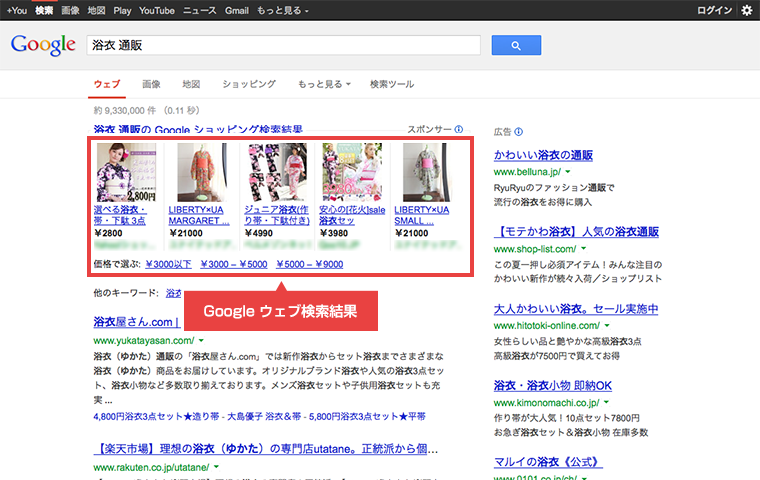Open 【楽天市場】理想の浴衣 result title

[x=266, y=449]
